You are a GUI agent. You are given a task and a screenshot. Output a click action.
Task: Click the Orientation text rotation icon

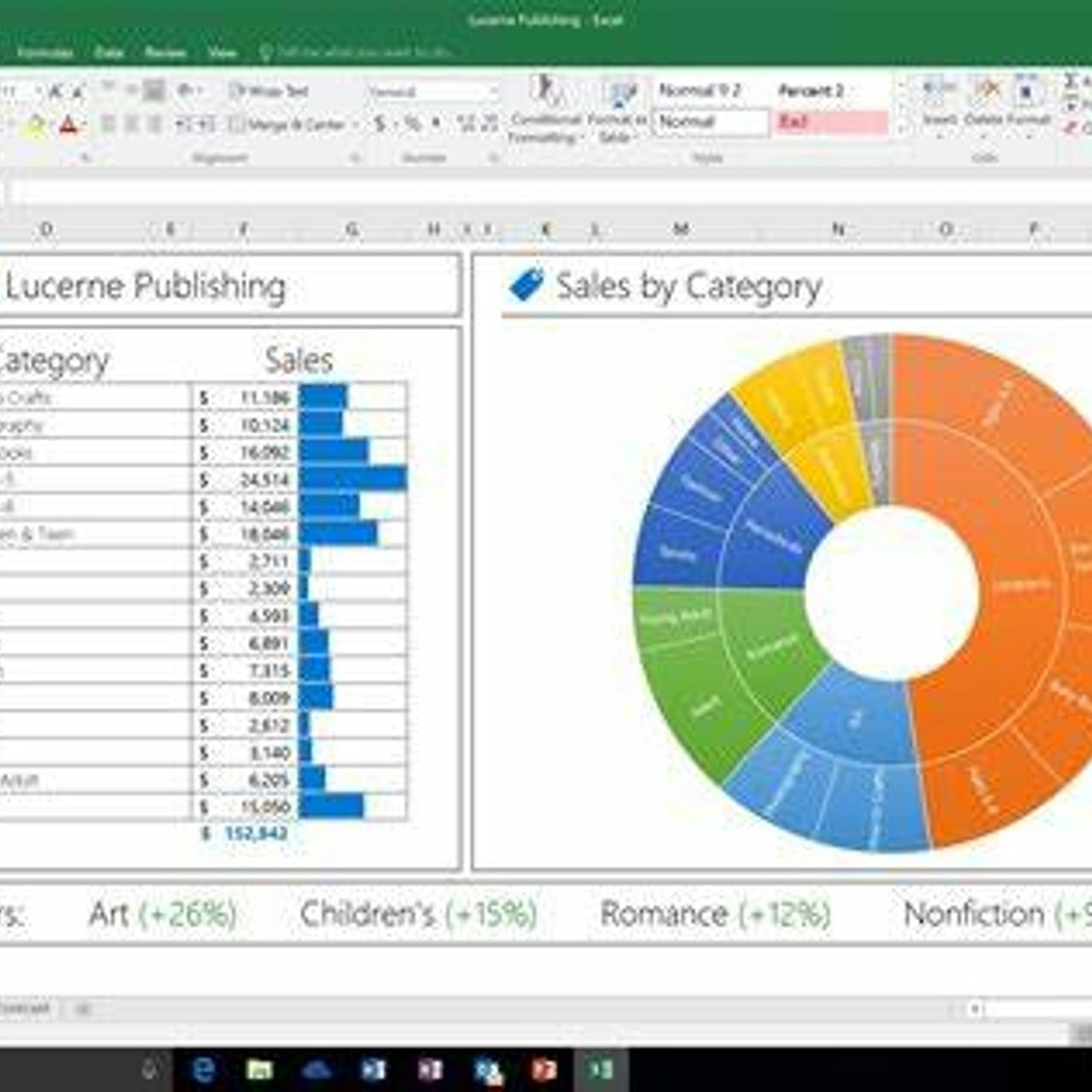tap(185, 90)
